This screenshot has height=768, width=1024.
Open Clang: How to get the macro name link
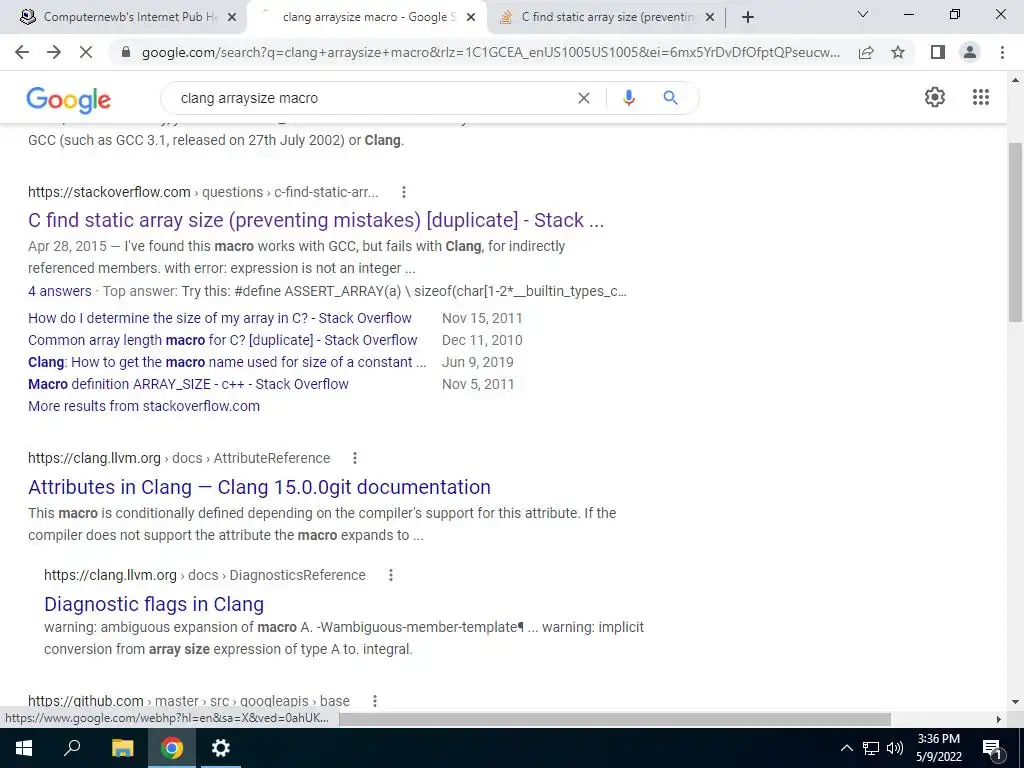tap(227, 362)
